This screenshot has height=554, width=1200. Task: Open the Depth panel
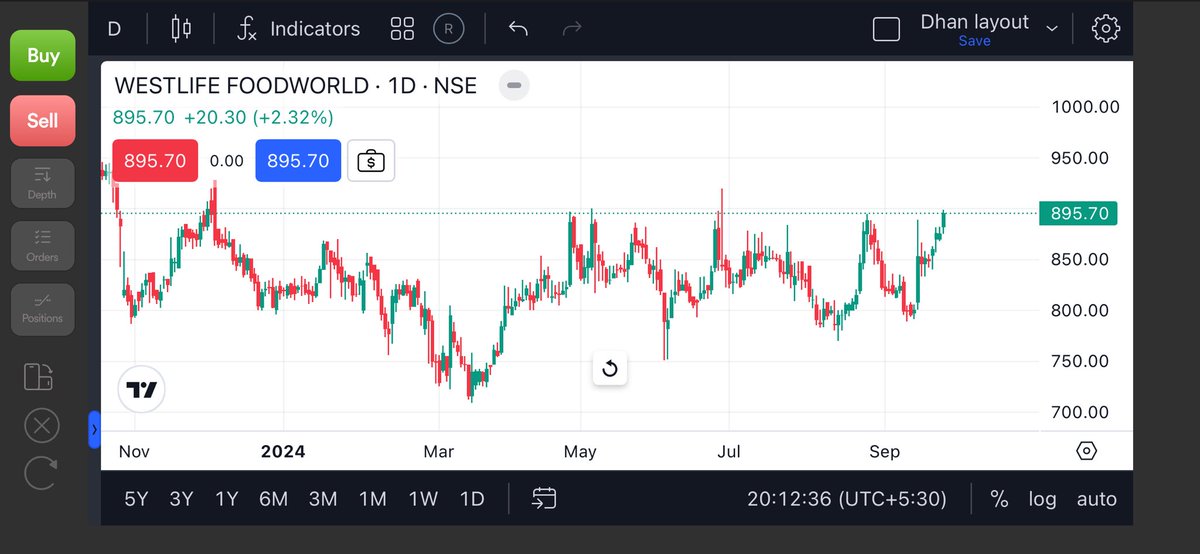[x=42, y=183]
